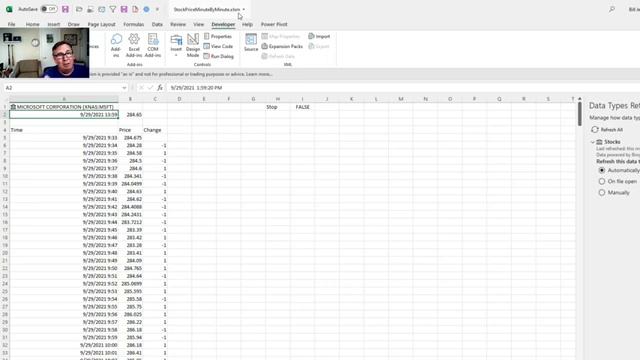640x360 pixels.
Task: Open control Properties in Controls group
Action: [x=218, y=36]
